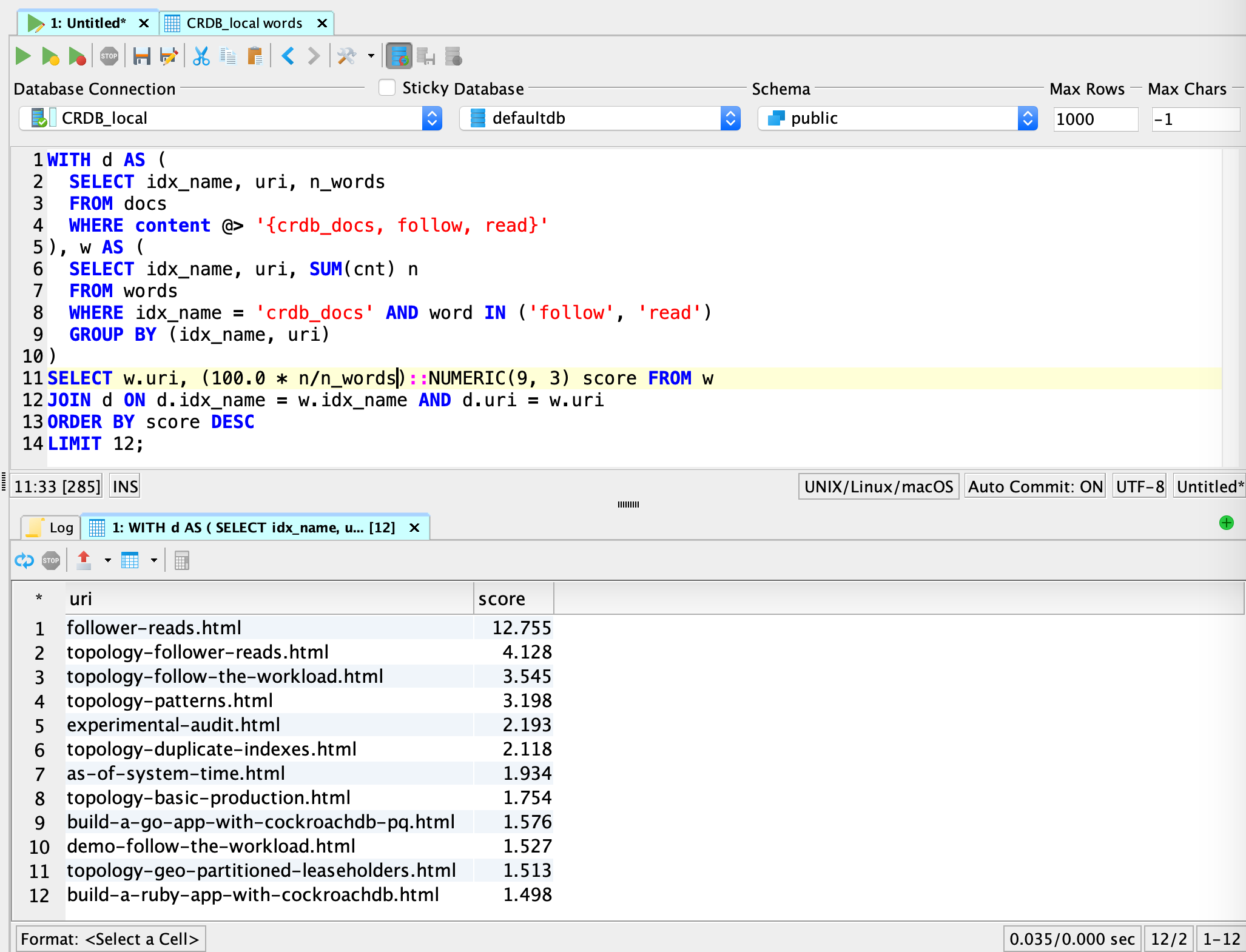Viewport: 1246px width, 952px height.
Task: Click the refresh results button
Action: click(x=22, y=559)
